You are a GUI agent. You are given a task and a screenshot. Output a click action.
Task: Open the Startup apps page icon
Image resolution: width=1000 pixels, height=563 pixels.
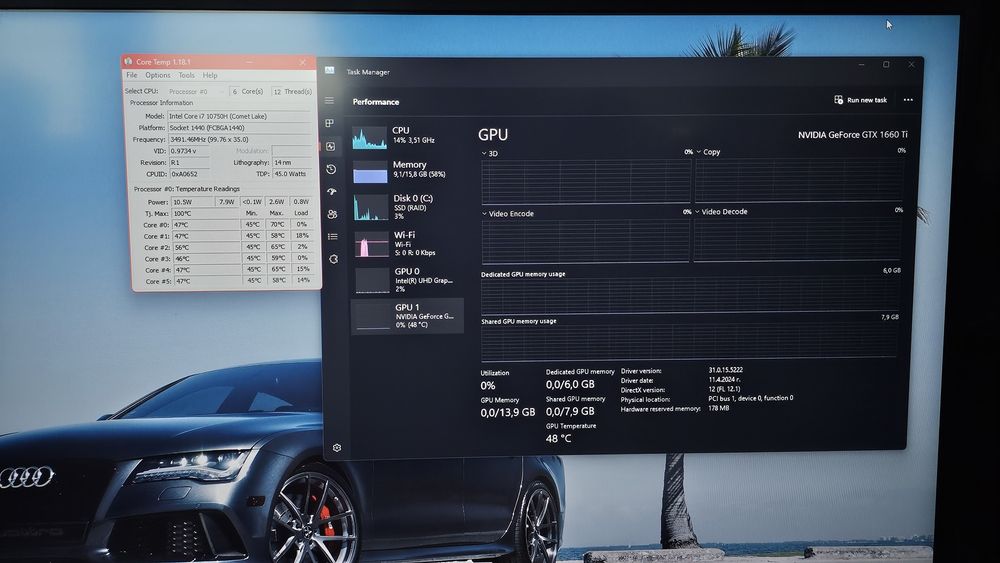[332, 191]
